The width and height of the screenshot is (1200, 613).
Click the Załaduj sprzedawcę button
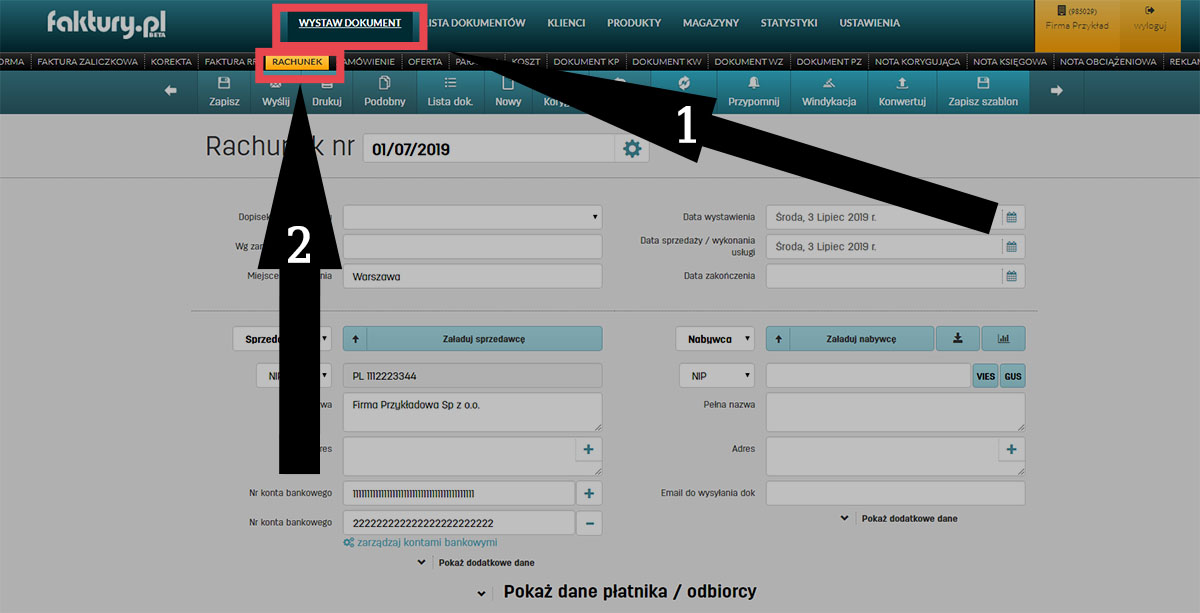(472, 338)
